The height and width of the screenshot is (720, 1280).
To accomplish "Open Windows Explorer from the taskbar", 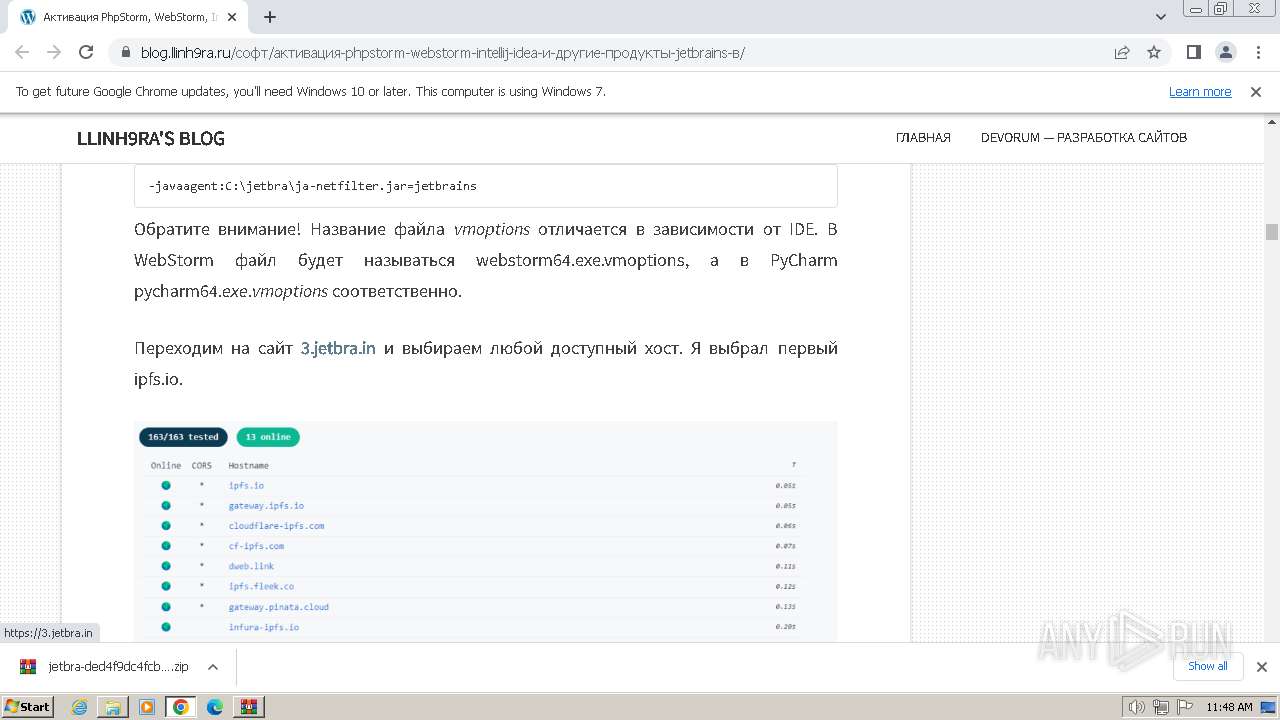I will point(113,707).
